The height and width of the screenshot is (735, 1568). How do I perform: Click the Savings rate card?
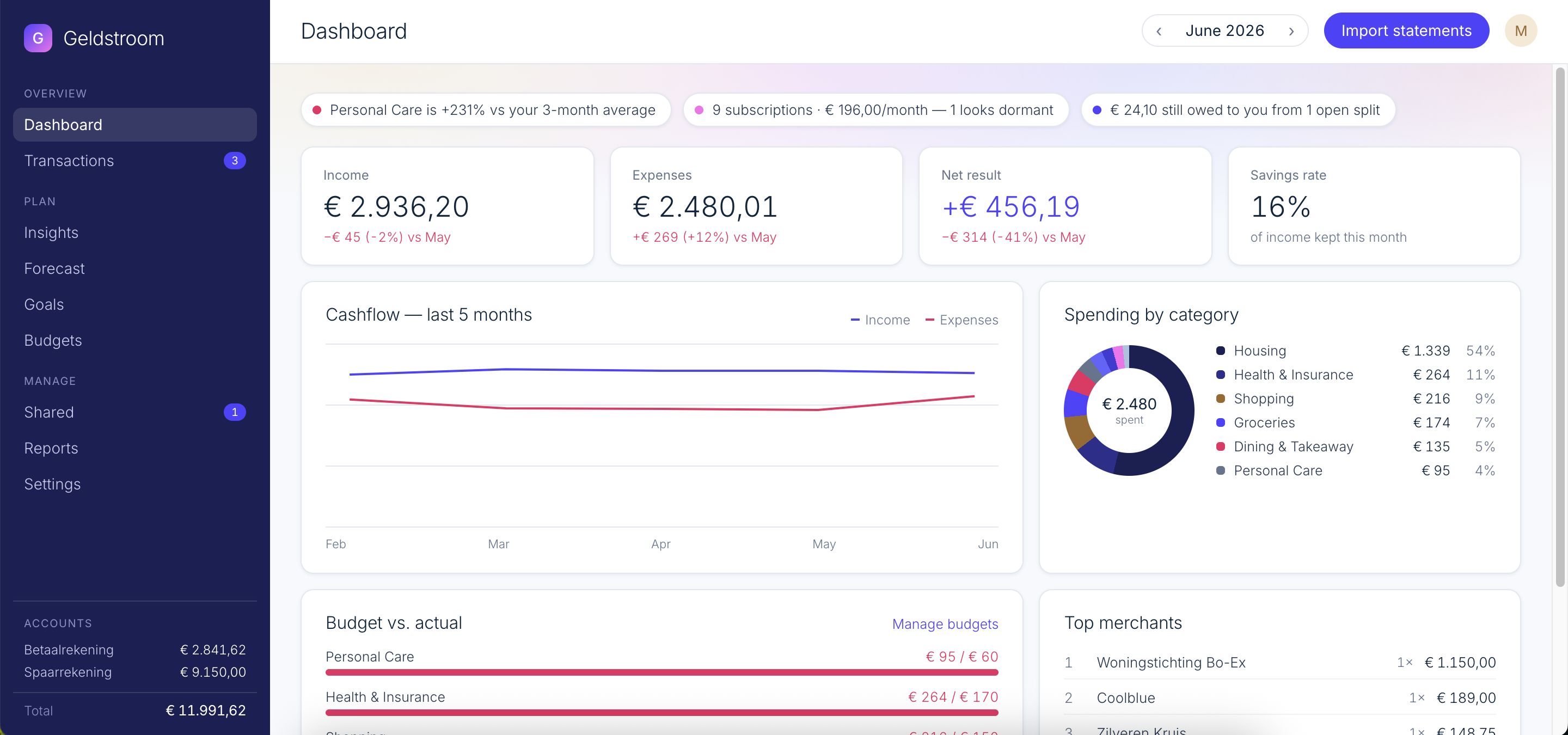[x=1374, y=206]
